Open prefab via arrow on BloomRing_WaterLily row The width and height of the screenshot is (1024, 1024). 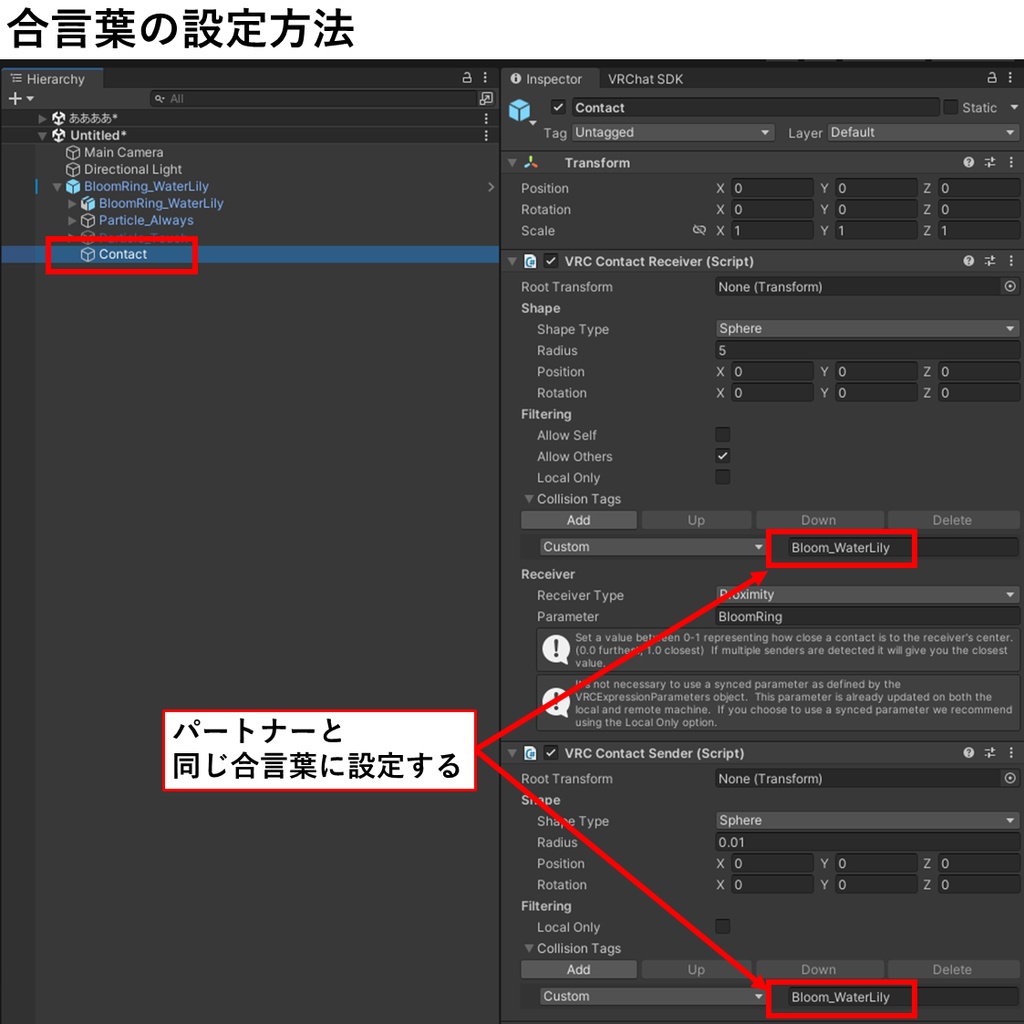[491, 187]
